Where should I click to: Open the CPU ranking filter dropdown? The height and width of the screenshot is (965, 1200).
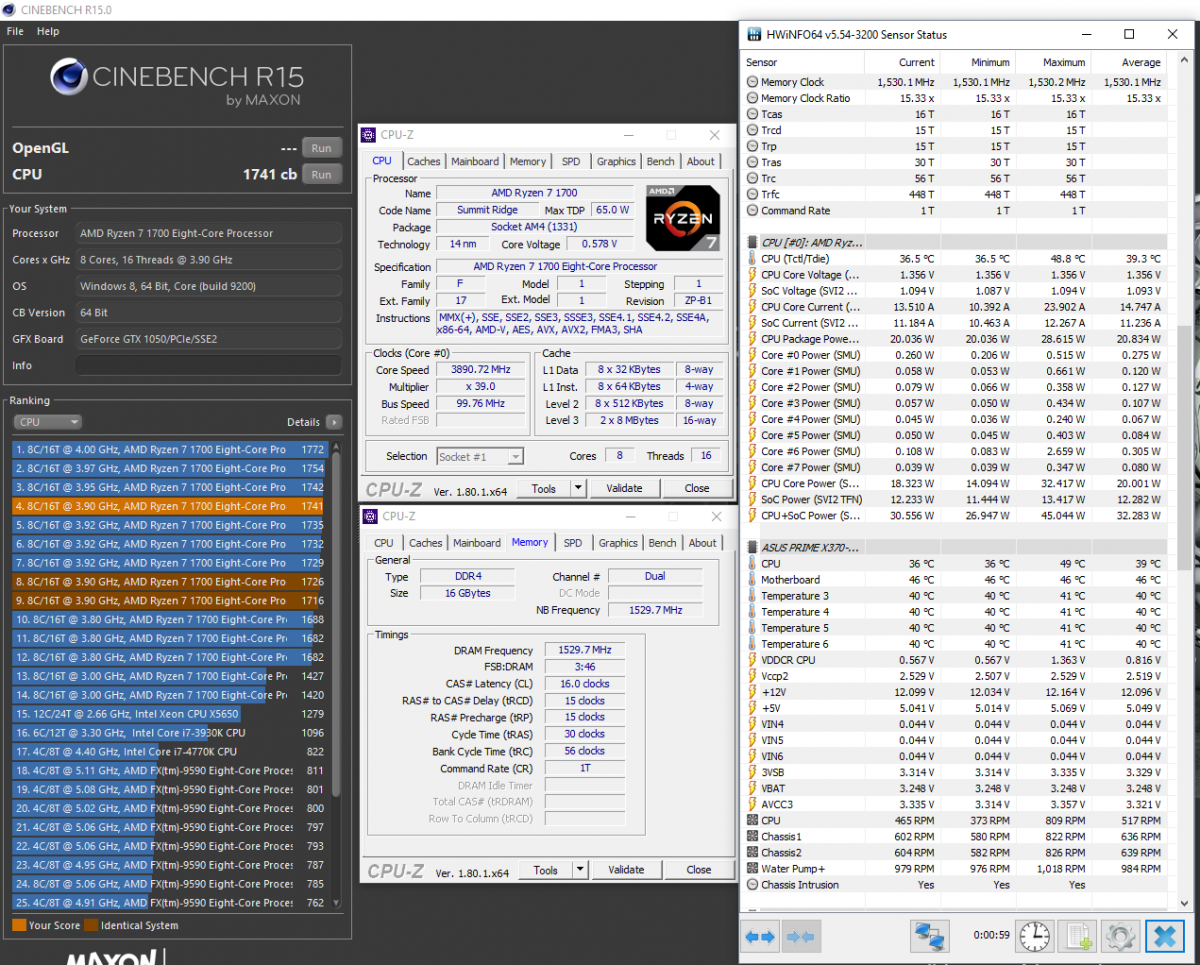click(47, 422)
